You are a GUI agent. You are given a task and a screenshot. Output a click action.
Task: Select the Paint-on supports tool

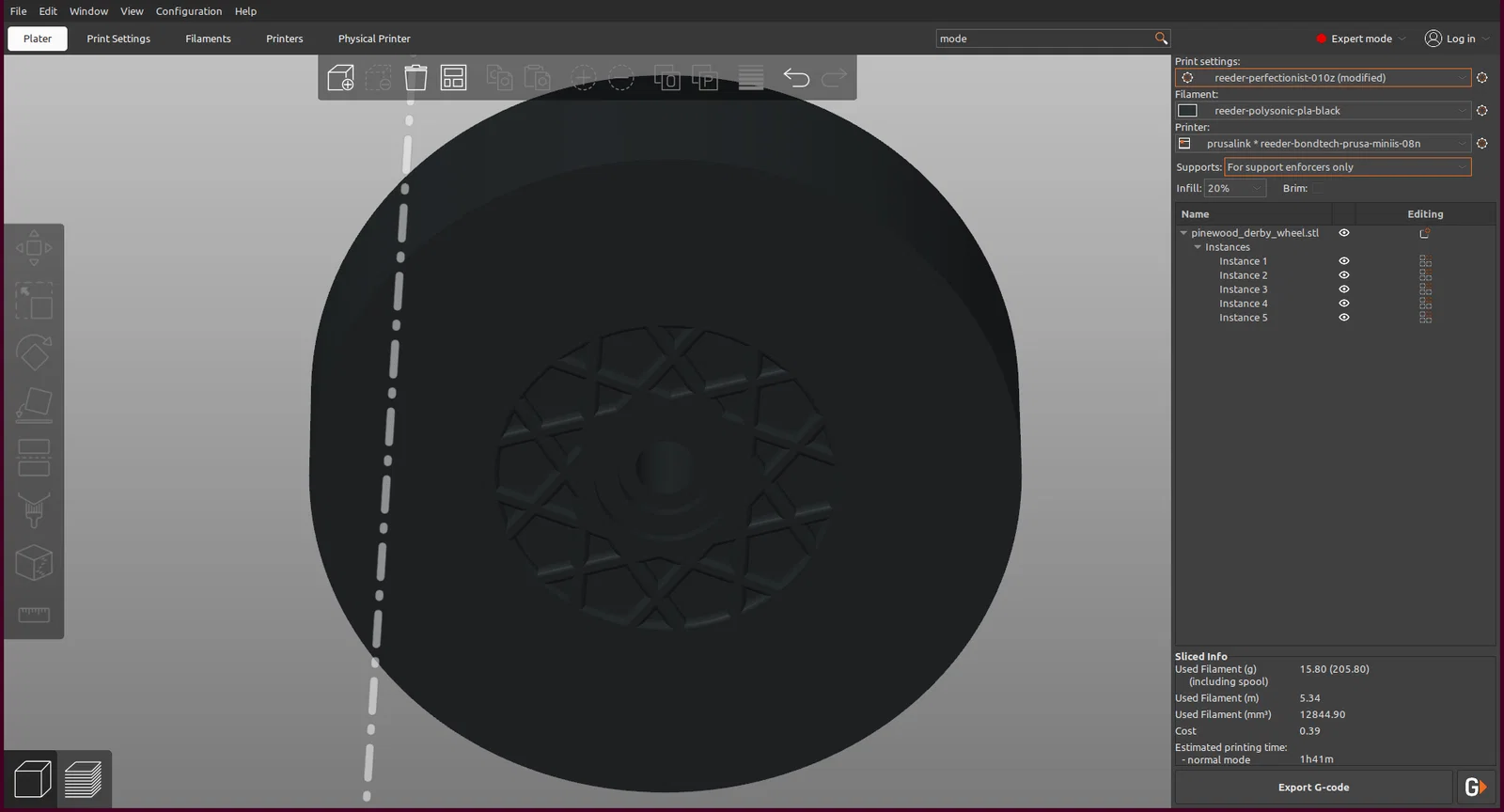click(34, 510)
